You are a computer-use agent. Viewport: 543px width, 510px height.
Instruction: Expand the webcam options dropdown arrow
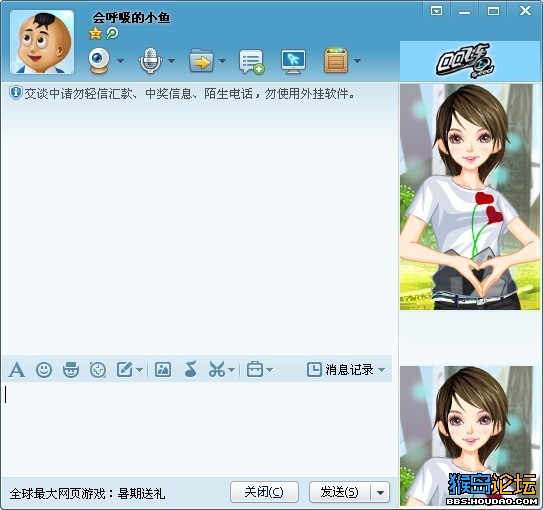120,61
